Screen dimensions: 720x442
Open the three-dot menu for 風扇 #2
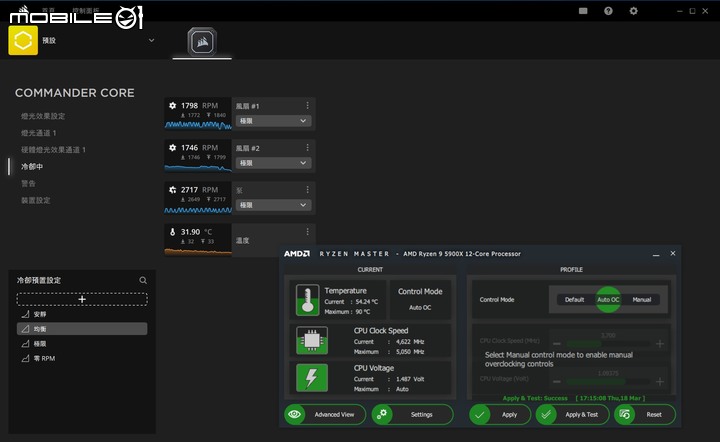[x=307, y=148]
